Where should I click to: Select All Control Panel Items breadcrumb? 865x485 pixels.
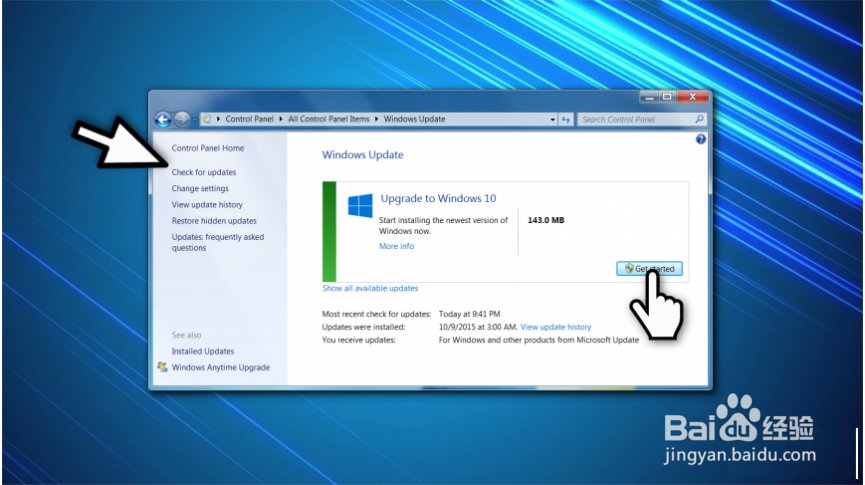(x=329, y=119)
